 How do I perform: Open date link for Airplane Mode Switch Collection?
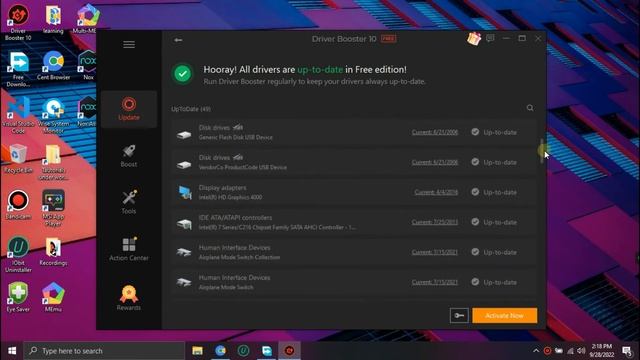point(435,252)
